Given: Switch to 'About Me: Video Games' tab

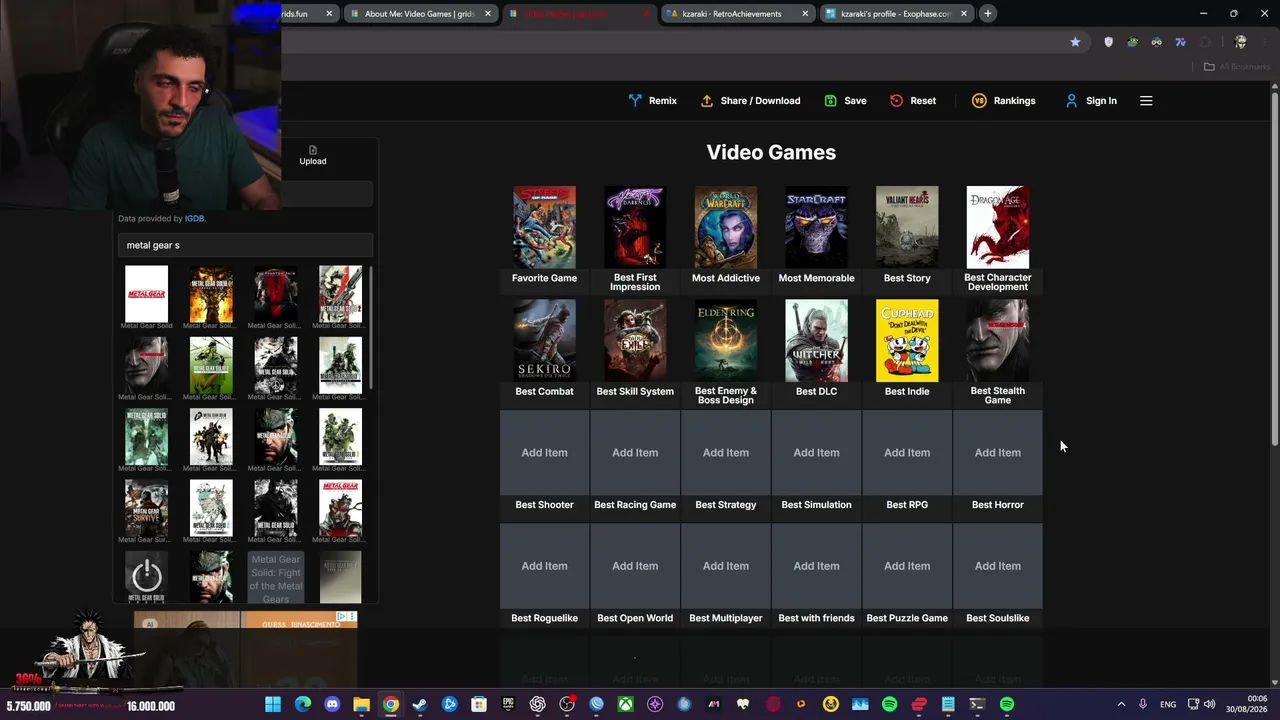Looking at the screenshot, I should pos(421,14).
